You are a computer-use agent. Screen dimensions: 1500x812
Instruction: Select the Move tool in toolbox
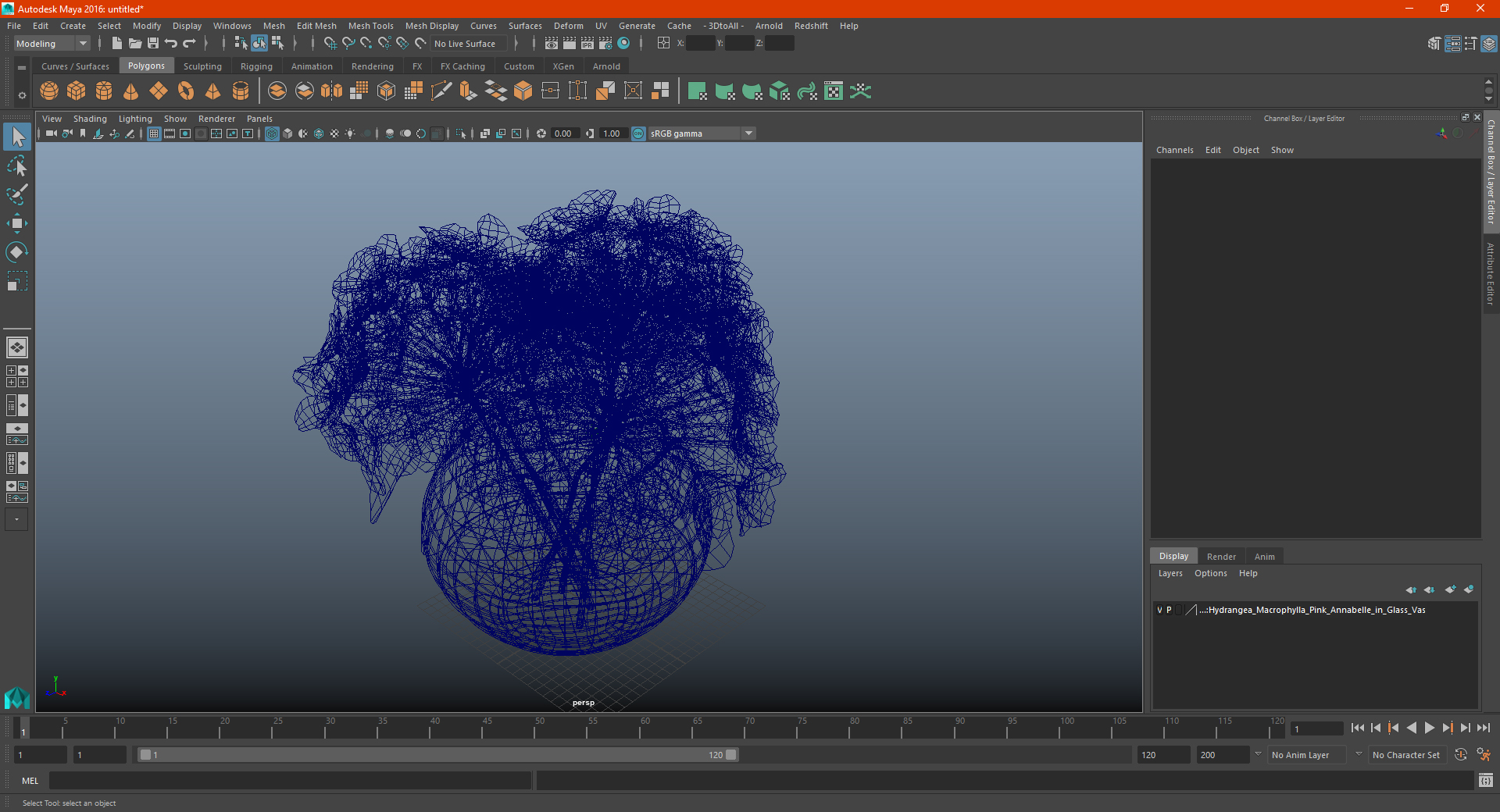[16, 223]
